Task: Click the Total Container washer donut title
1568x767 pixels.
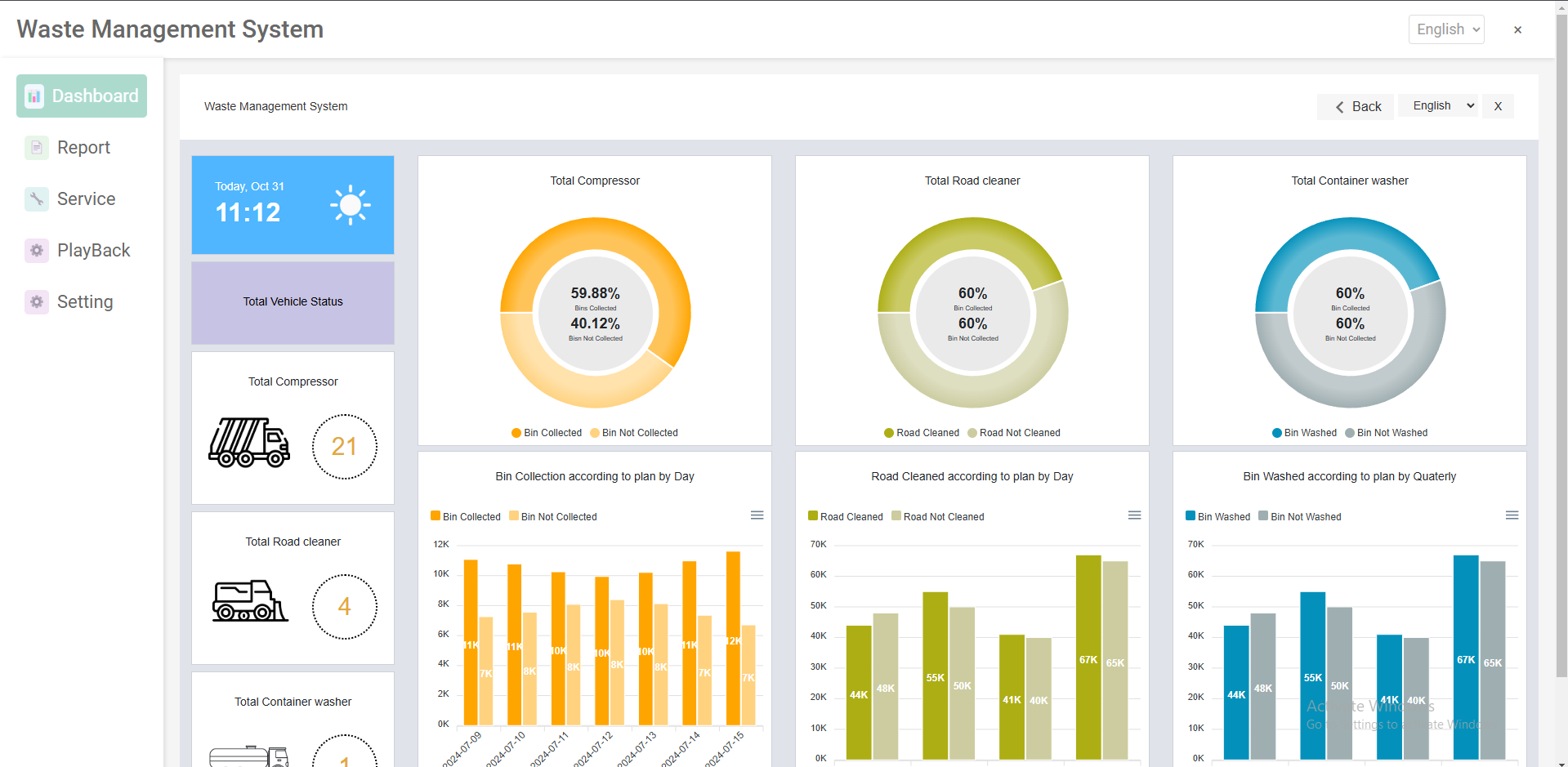Action: [x=1350, y=181]
